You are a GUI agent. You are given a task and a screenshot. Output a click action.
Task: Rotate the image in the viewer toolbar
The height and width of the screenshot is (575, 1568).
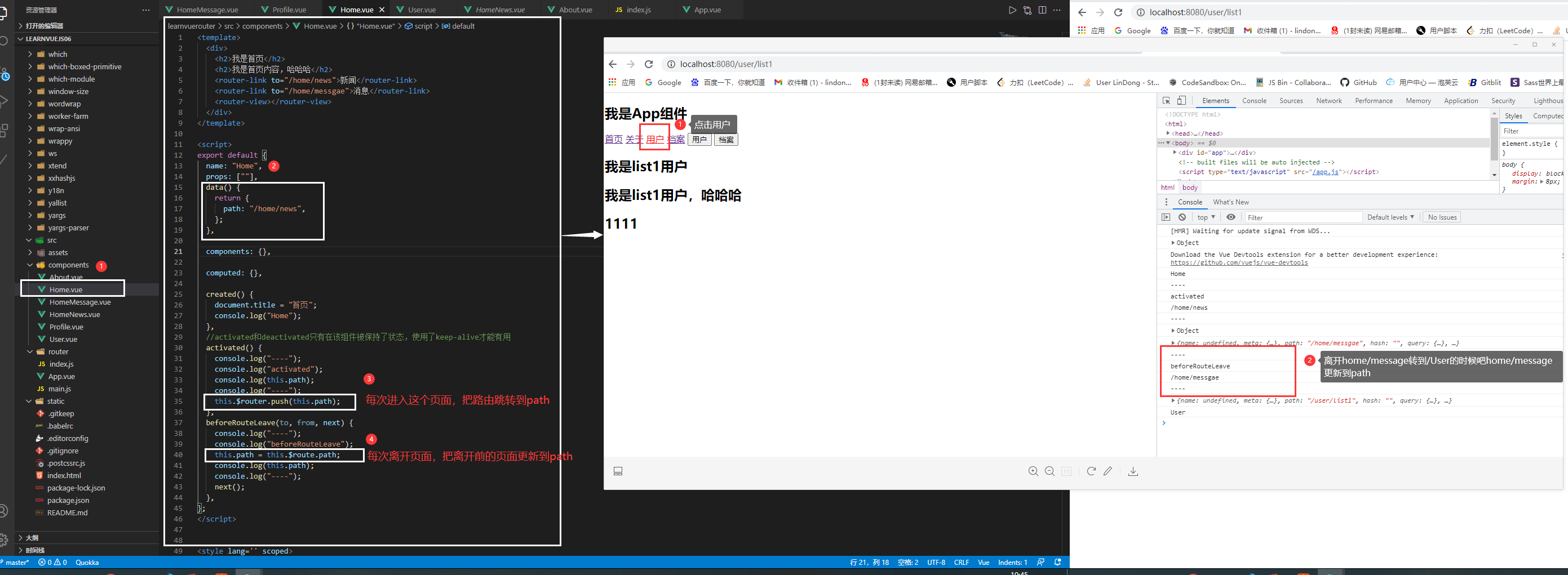click(x=1091, y=471)
